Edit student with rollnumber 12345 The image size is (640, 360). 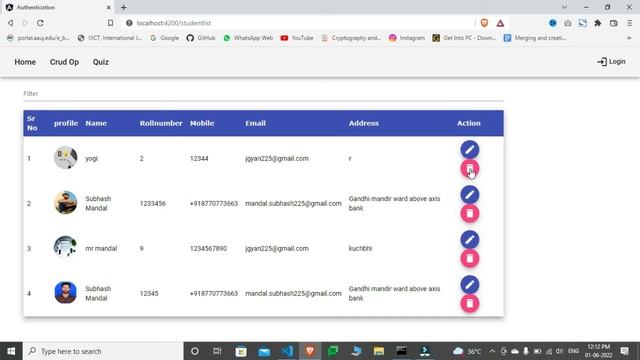click(x=469, y=284)
